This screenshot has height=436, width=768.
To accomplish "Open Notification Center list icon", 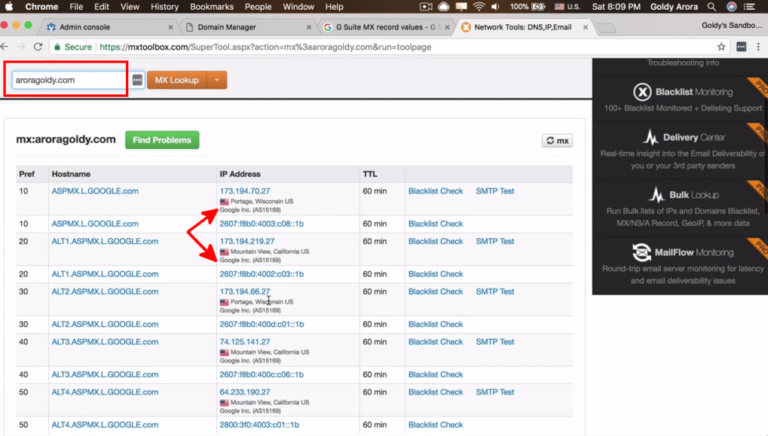I will pyautogui.click(x=749, y=7).
